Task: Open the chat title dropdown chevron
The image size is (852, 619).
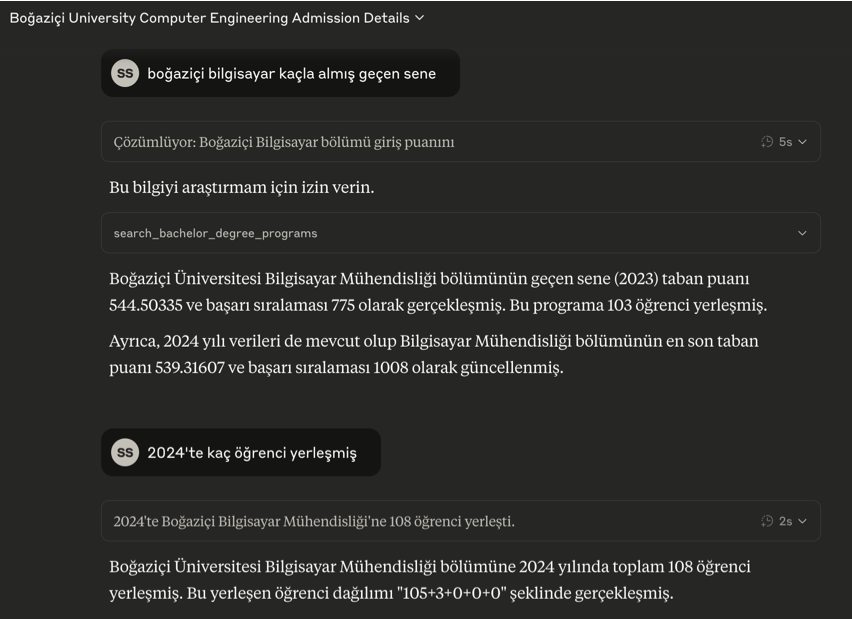Action: click(420, 18)
